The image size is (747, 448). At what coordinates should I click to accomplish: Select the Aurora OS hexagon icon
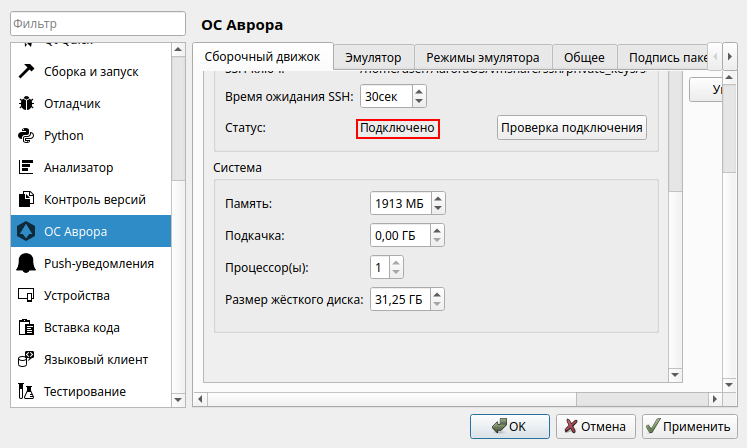[26, 231]
